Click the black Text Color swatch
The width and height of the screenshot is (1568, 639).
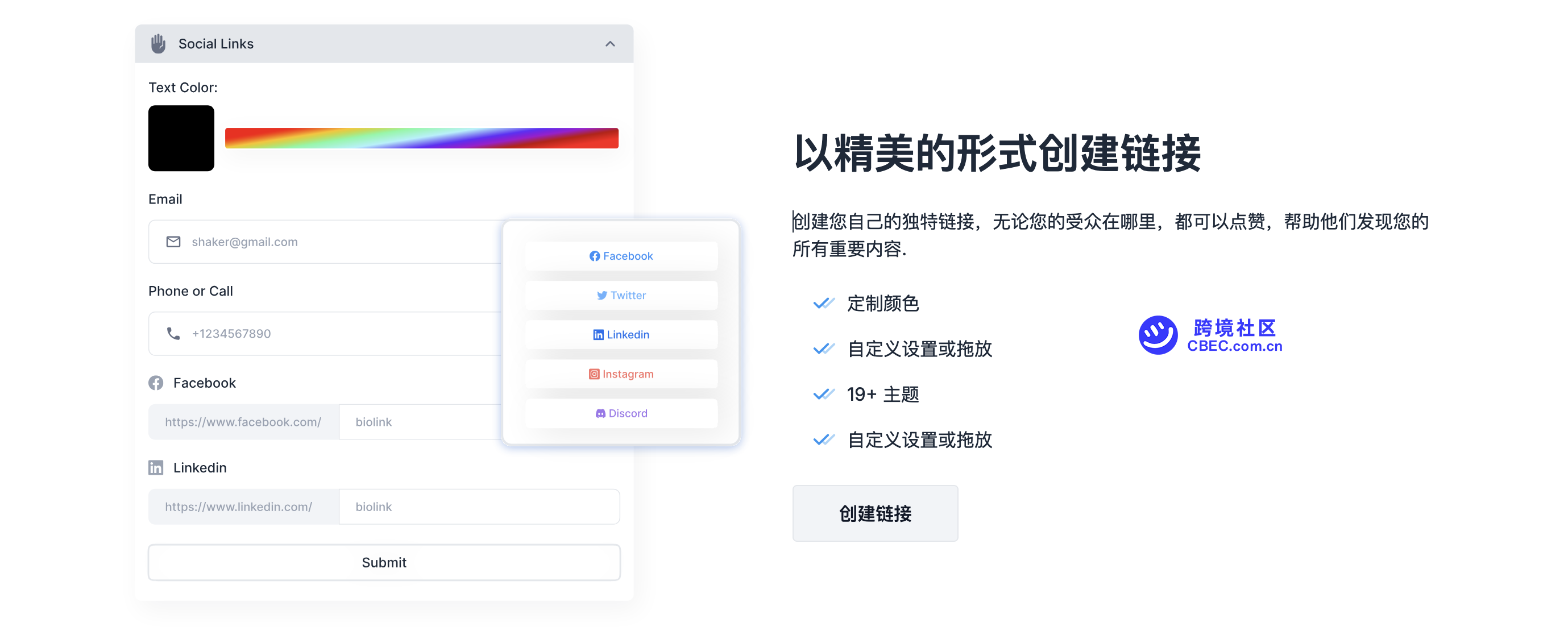(x=182, y=139)
